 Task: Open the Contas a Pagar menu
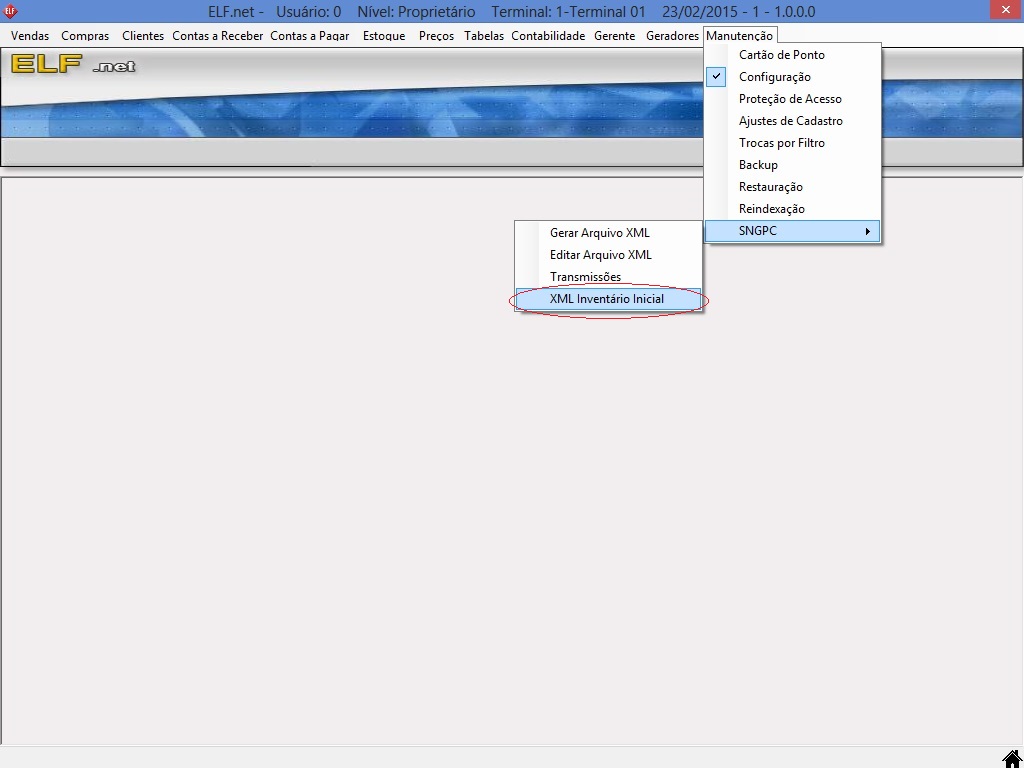(310, 36)
